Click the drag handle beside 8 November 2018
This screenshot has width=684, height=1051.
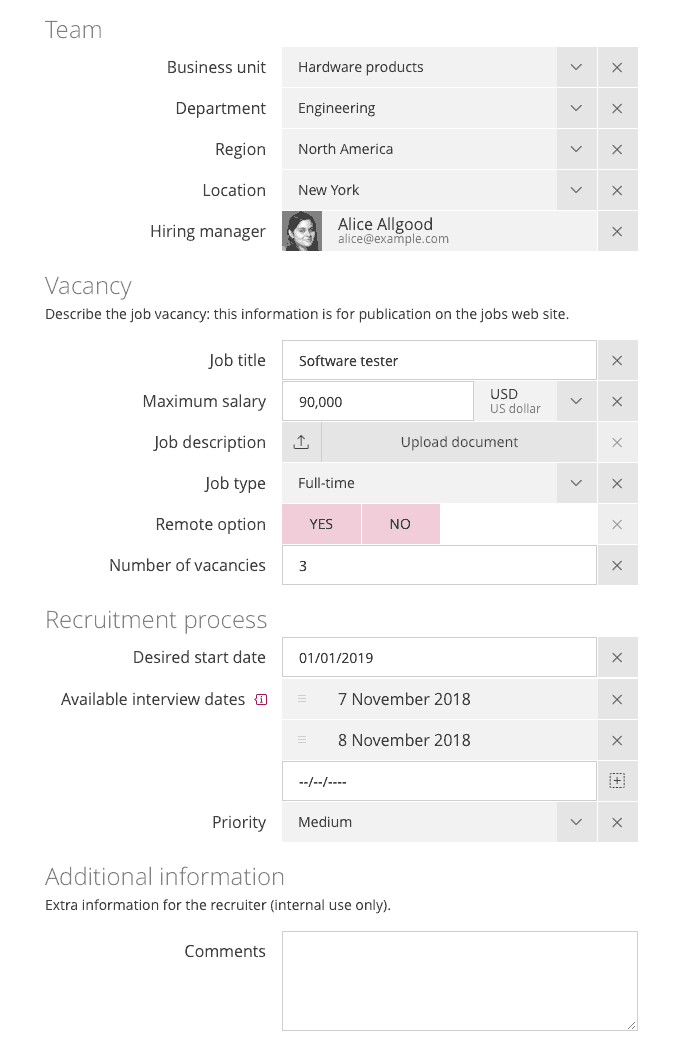point(303,740)
